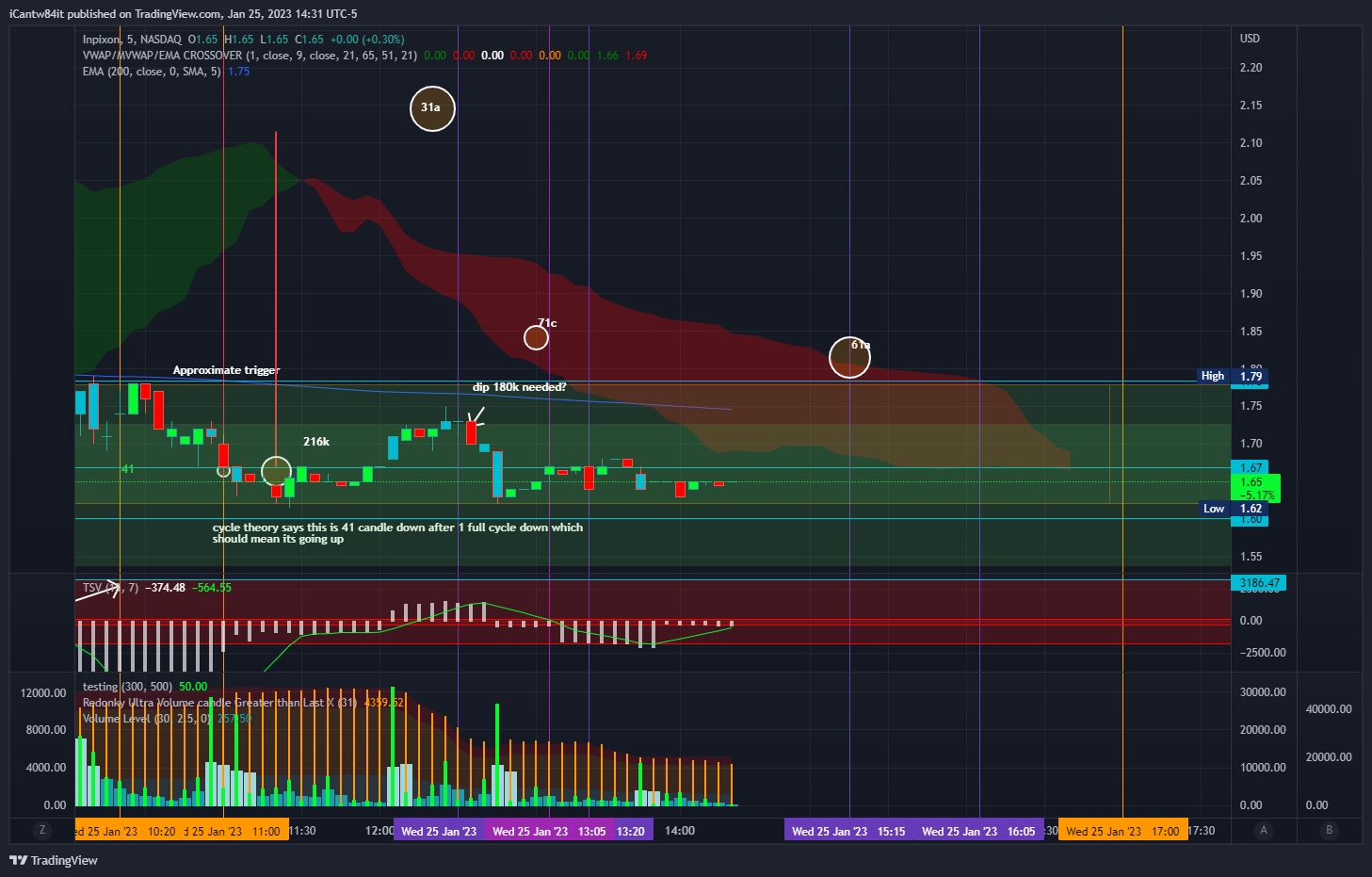Click the 'Volume Level (30, 2.5, 0)' legend
This screenshot has width=1372, height=877.
[x=147, y=719]
